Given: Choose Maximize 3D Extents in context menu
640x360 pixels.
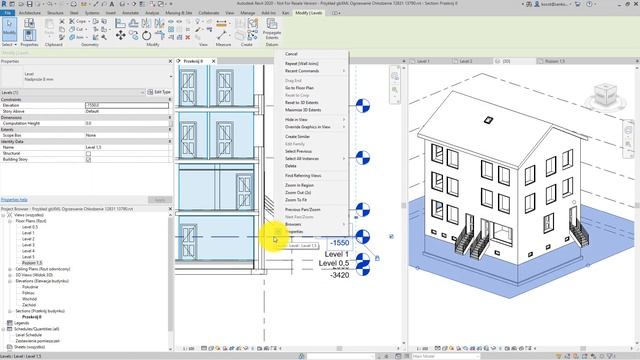Looking at the screenshot, I should point(303,110).
